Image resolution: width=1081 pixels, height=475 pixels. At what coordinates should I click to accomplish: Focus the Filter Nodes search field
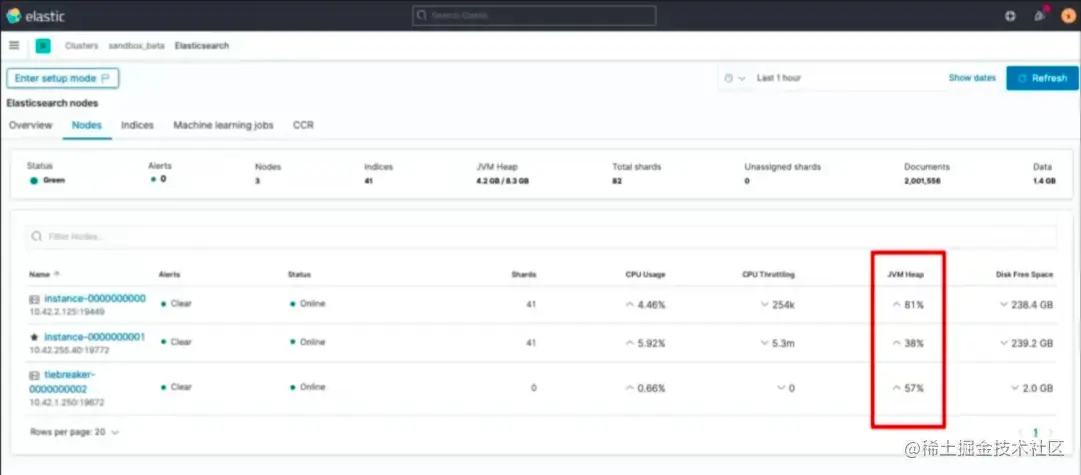[x=541, y=236]
